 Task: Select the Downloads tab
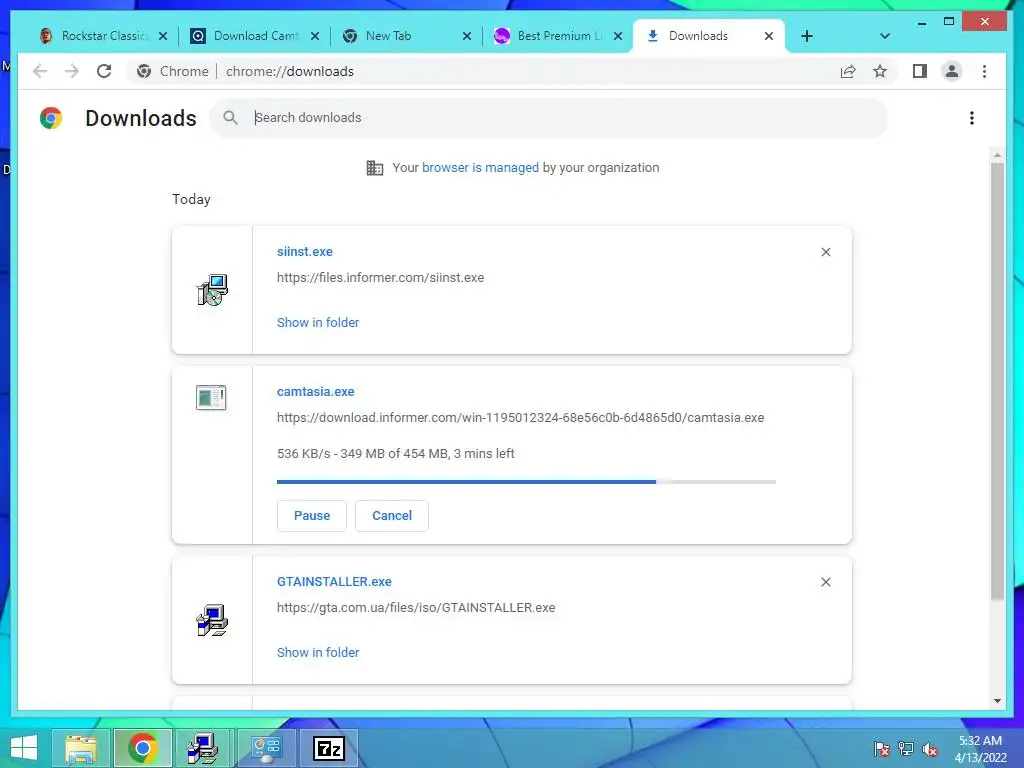pos(708,36)
